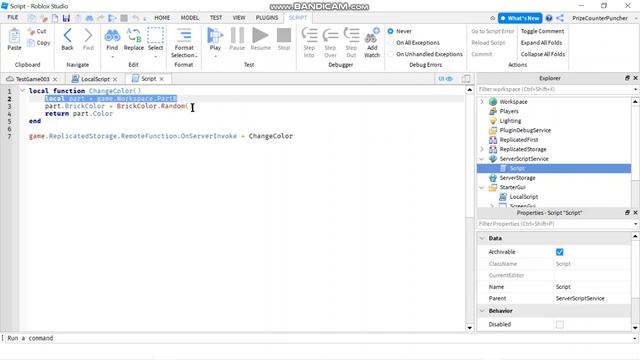640x360 pixels.
Task: Collapse the Data properties section
Action: pos(482,238)
